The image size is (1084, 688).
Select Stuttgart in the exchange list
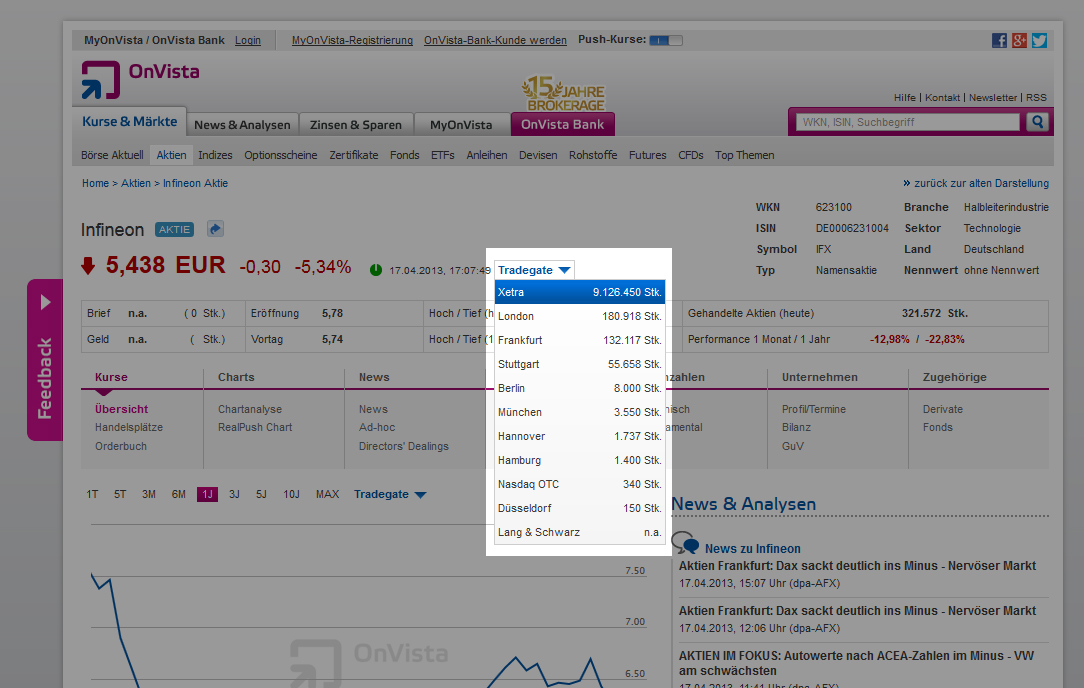[x=579, y=364]
